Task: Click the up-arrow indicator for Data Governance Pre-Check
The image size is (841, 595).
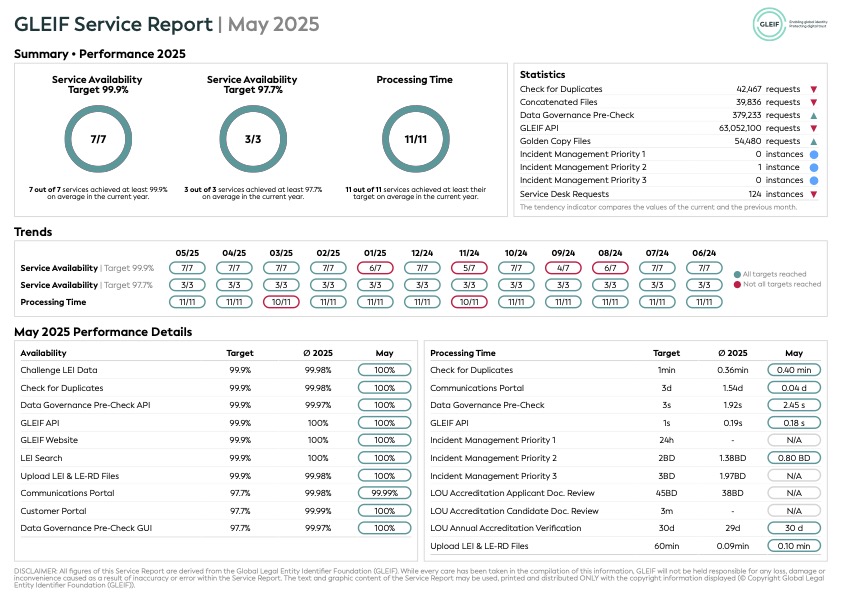Action: tap(814, 115)
